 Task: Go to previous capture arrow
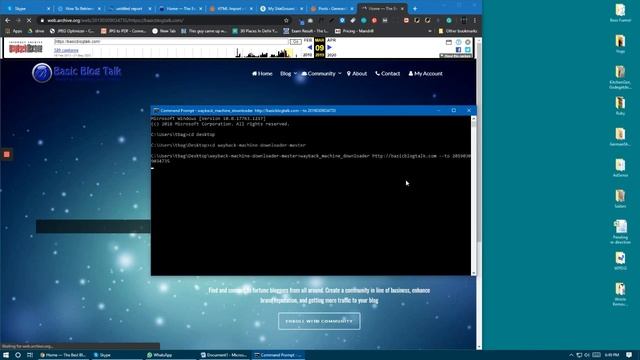click(x=309, y=47)
